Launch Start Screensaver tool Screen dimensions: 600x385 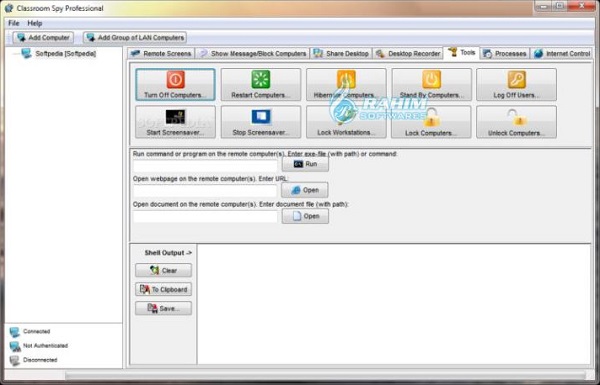tap(175, 122)
